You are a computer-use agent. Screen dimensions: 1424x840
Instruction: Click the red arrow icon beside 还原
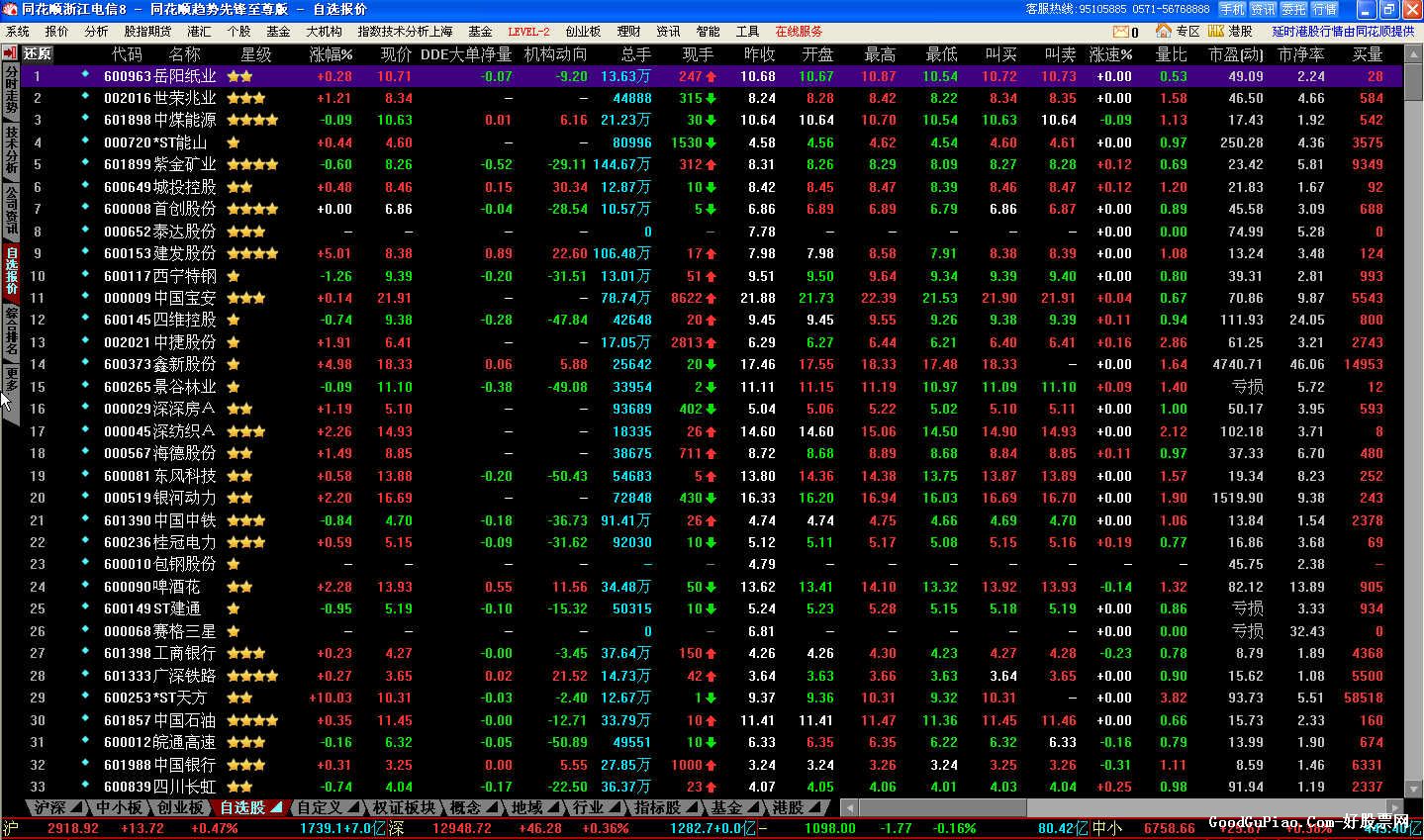click(11, 53)
